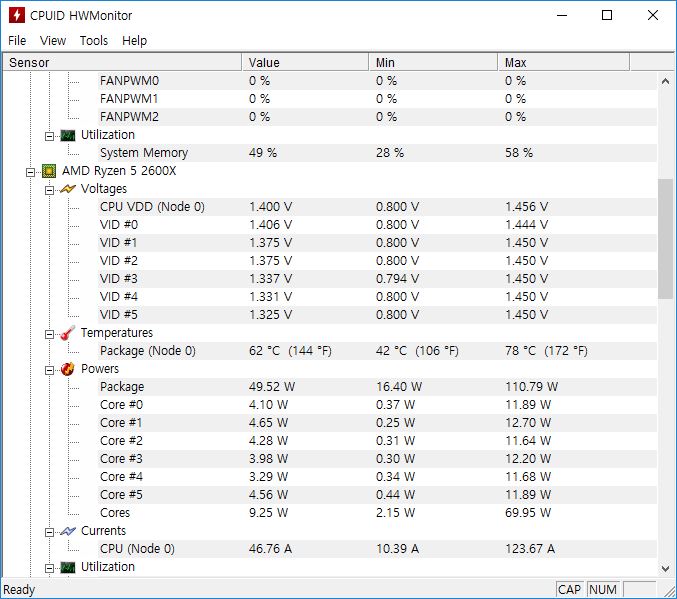The width and height of the screenshot is (677, 599).
Task: Collapse the Powers section
Action: [50, 370]
